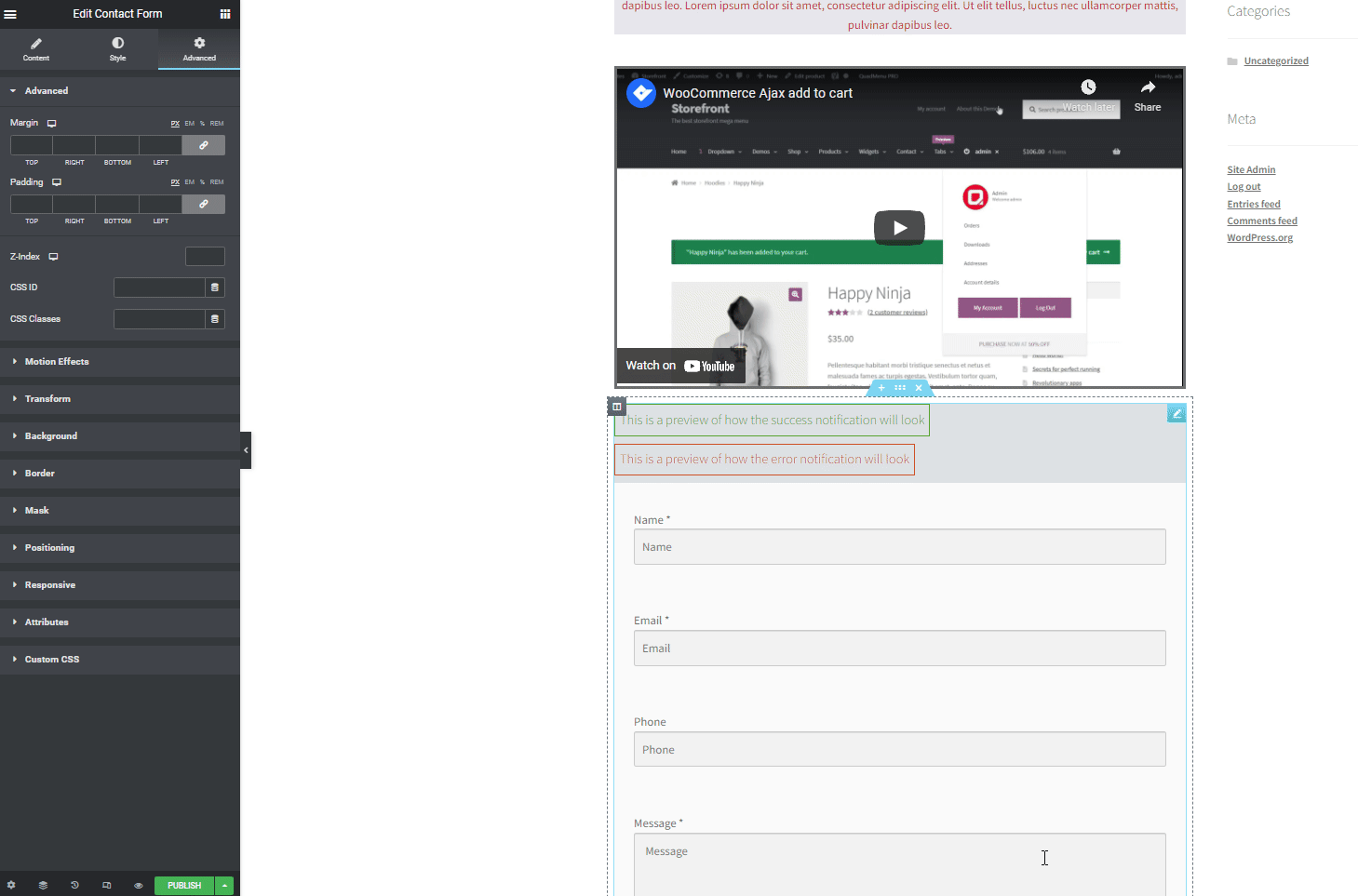Screen dimensions: 1358x896
Task: Click the video Share icon
Action: 1148,87
